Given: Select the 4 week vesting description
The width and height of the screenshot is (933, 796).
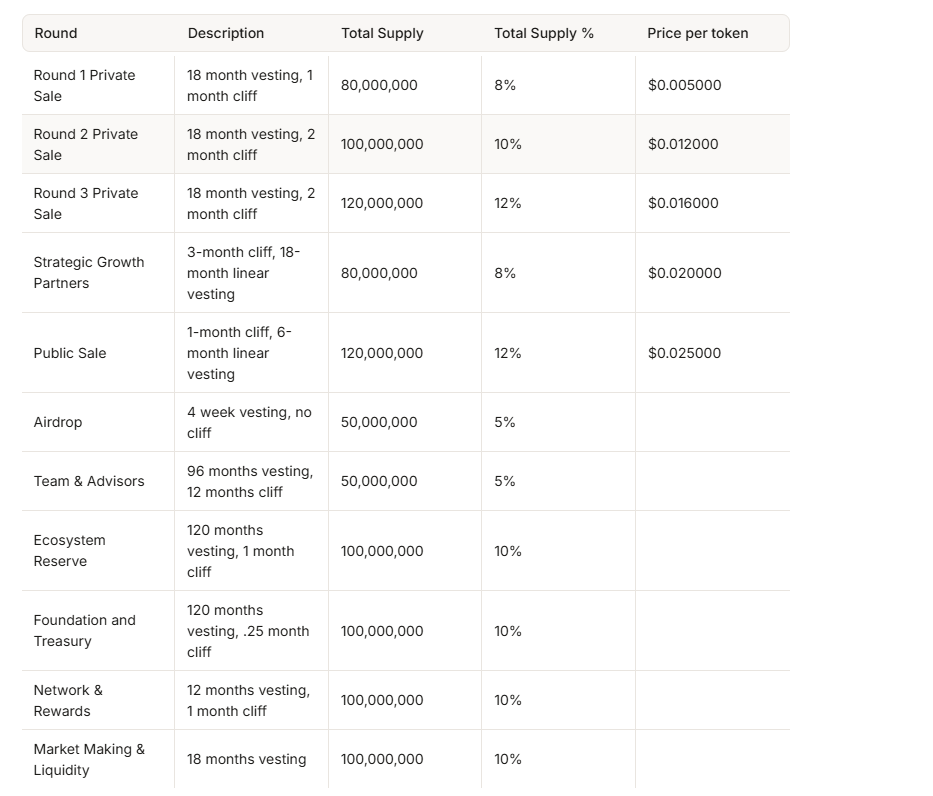Looking at the screenshot, I should [x=249, y=422].
